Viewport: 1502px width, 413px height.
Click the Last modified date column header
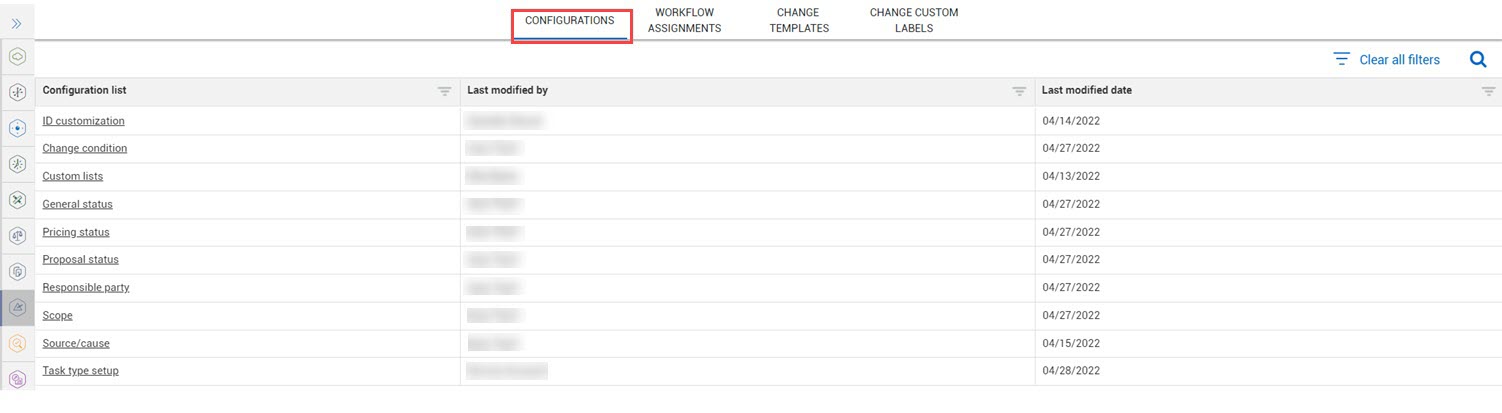tap(1087, 90)
